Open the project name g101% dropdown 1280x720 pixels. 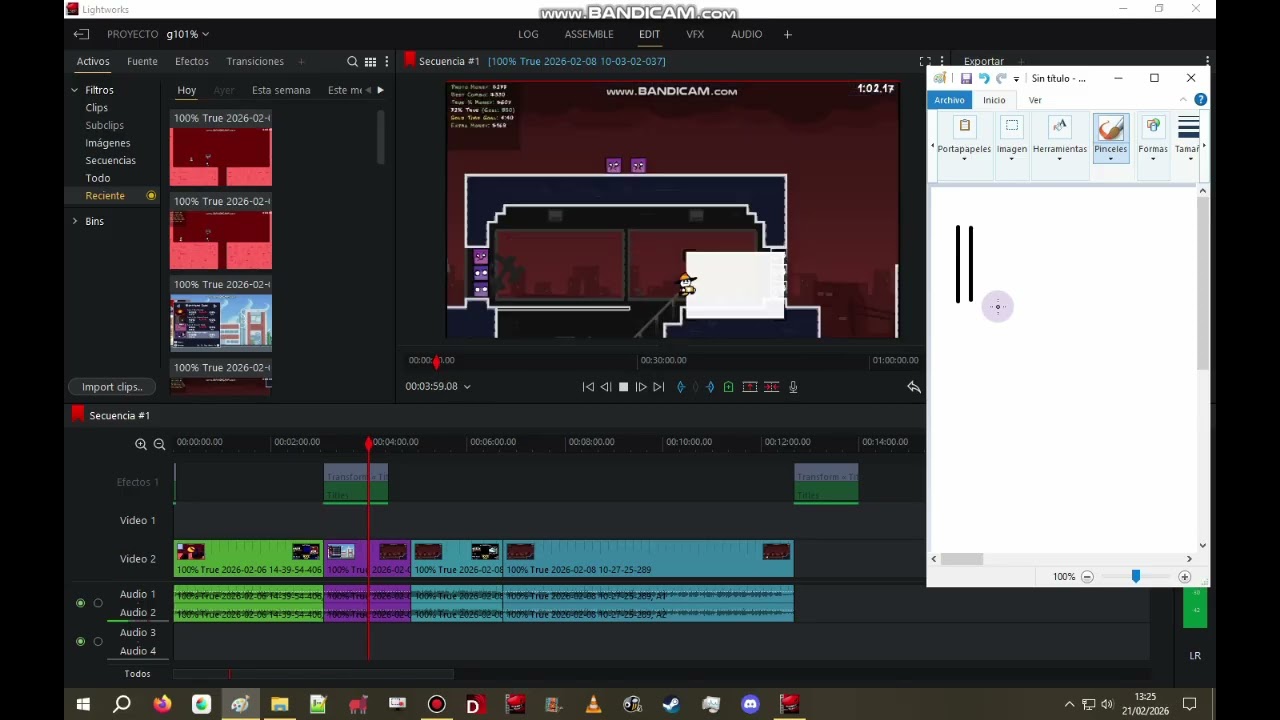point(187,34)
